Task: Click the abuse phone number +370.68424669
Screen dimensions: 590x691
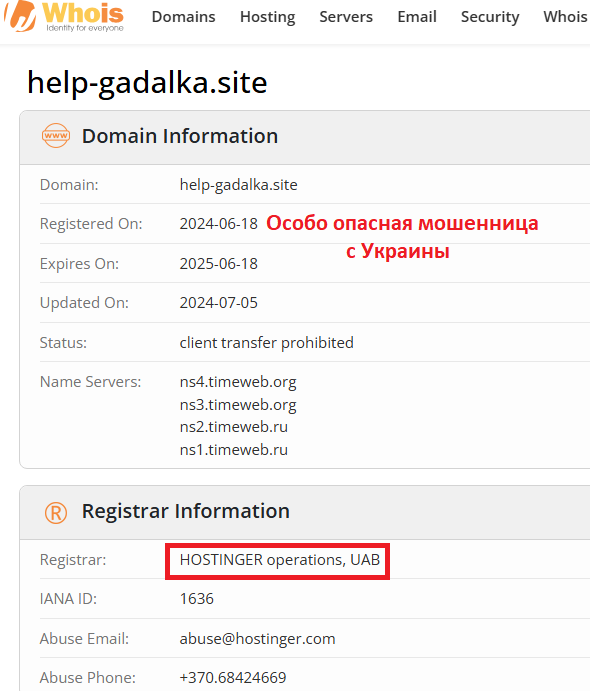Action: (233, 678)
